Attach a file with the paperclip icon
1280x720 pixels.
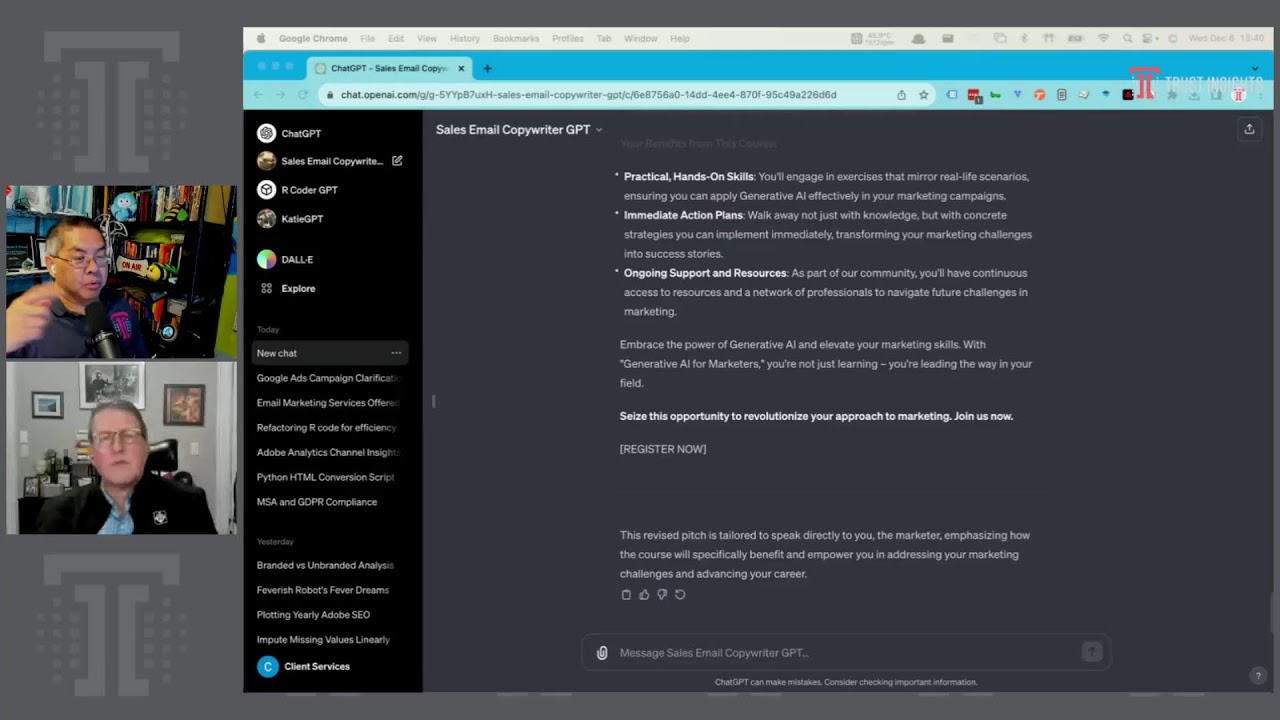tap(602, 653)
